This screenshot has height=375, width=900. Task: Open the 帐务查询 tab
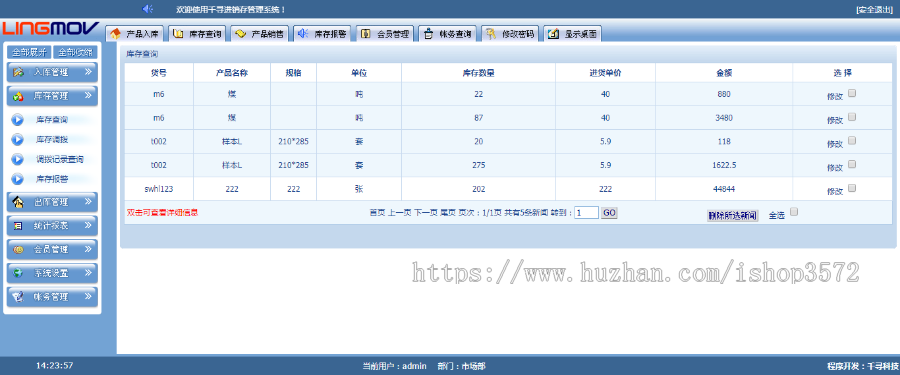[448, 34]
